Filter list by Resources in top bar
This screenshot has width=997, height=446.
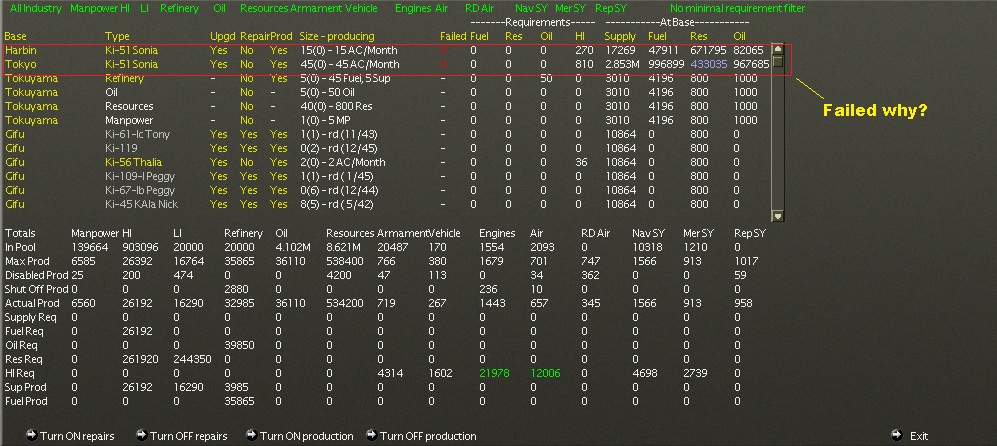coord(264,8)
